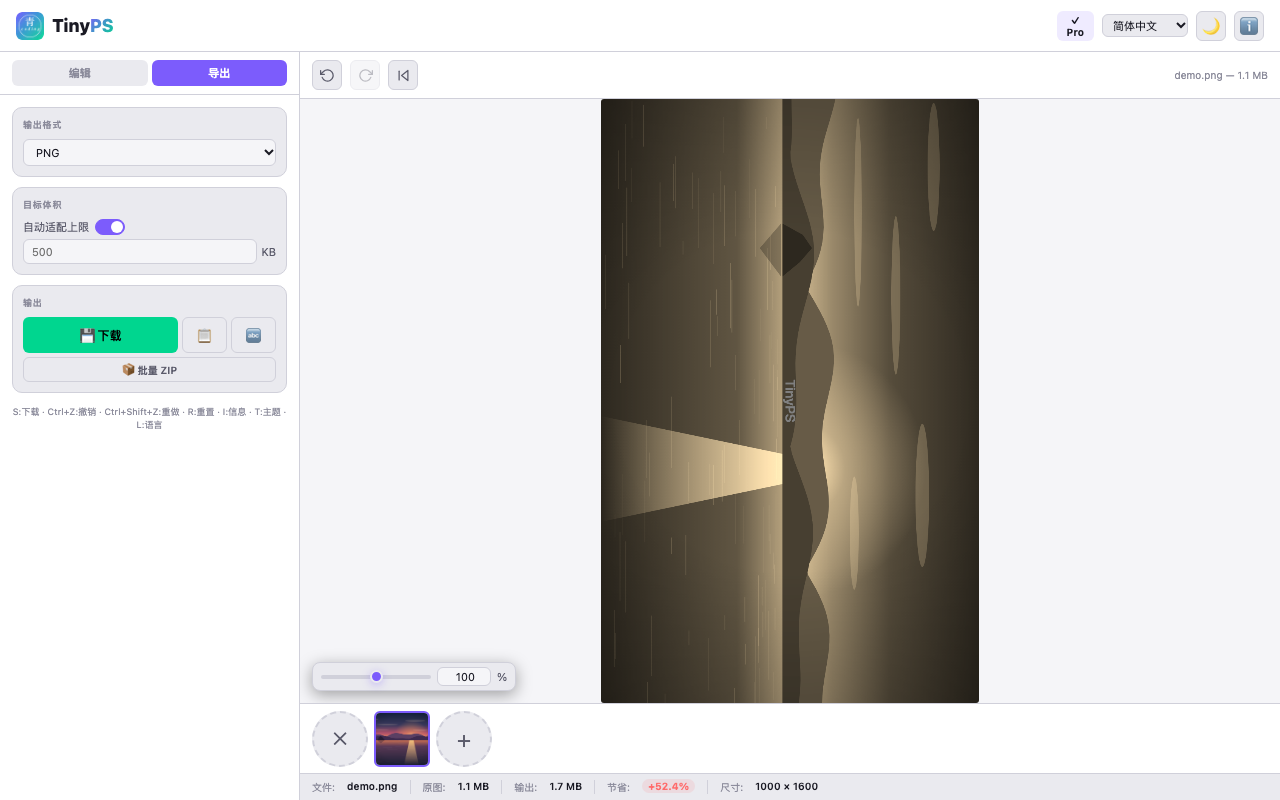Click the abc rename icon button
This screenshot has height=800, width=1280.
pyautogui.click(x=253, y=335)
